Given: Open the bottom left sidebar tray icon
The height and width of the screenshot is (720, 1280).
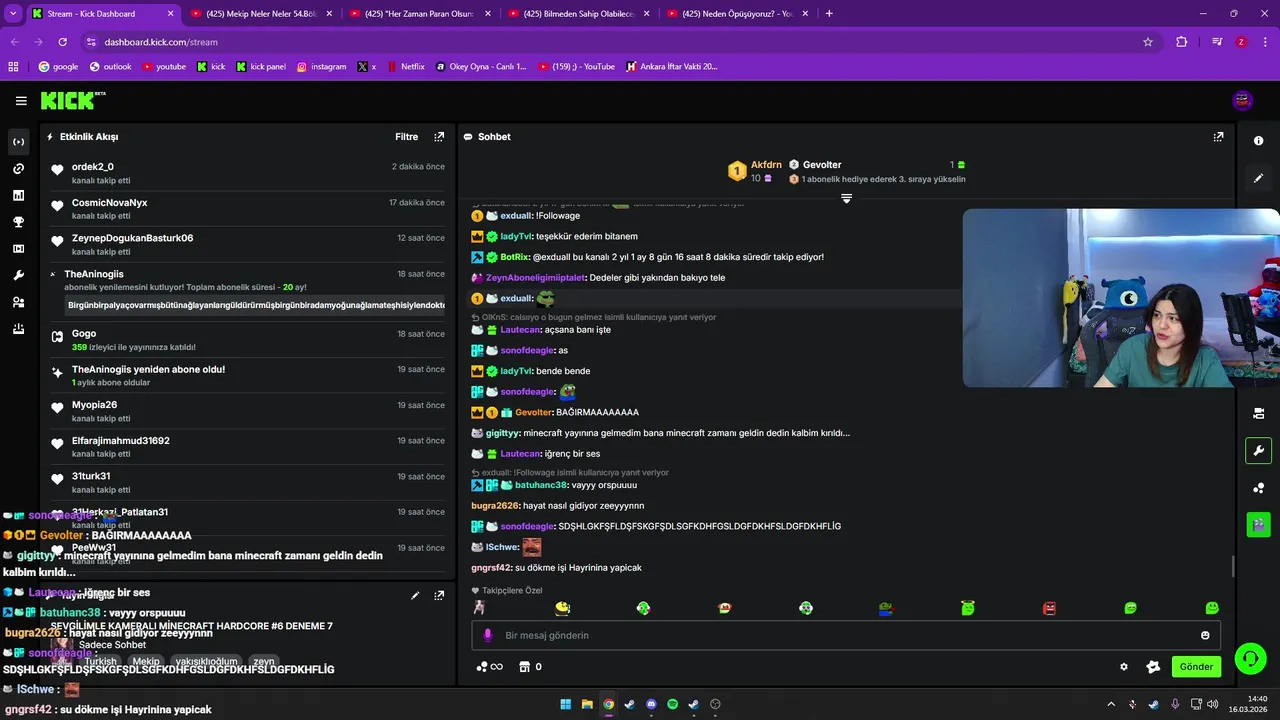Looking at the screenshot, I should [18, 329].
